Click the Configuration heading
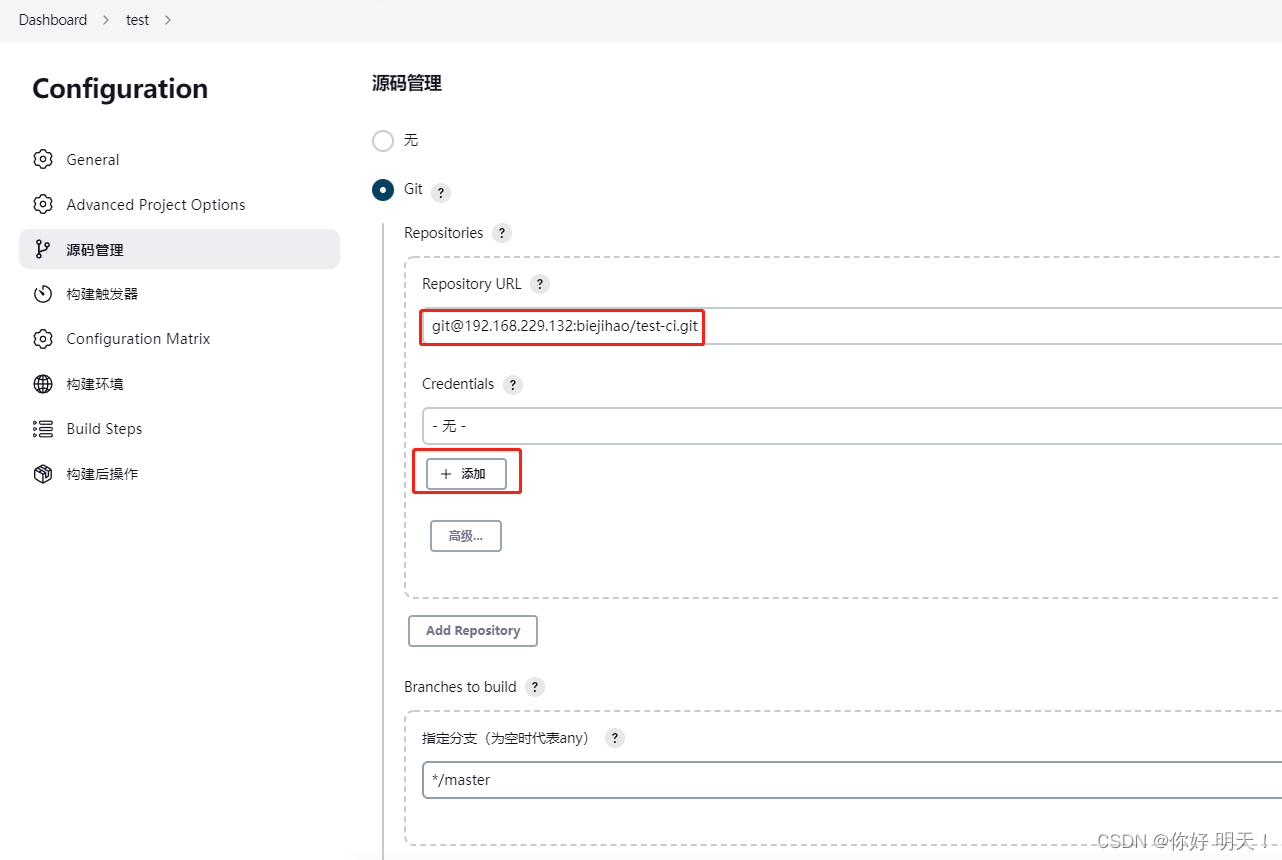The image size is (1282, 860). tap(120, 89)
